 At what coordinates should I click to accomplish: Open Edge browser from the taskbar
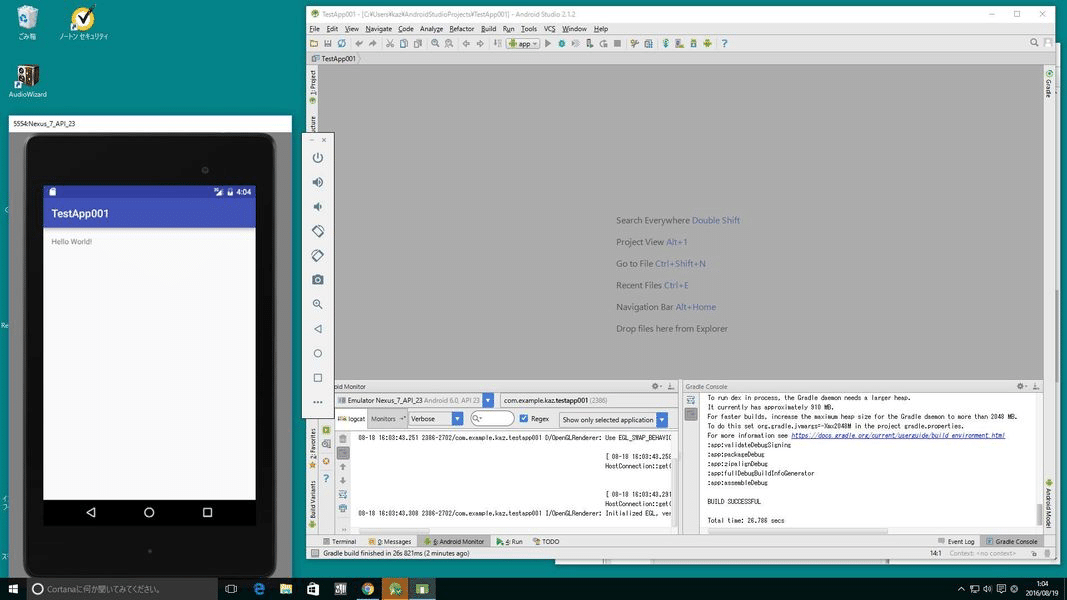click(259, 589)
